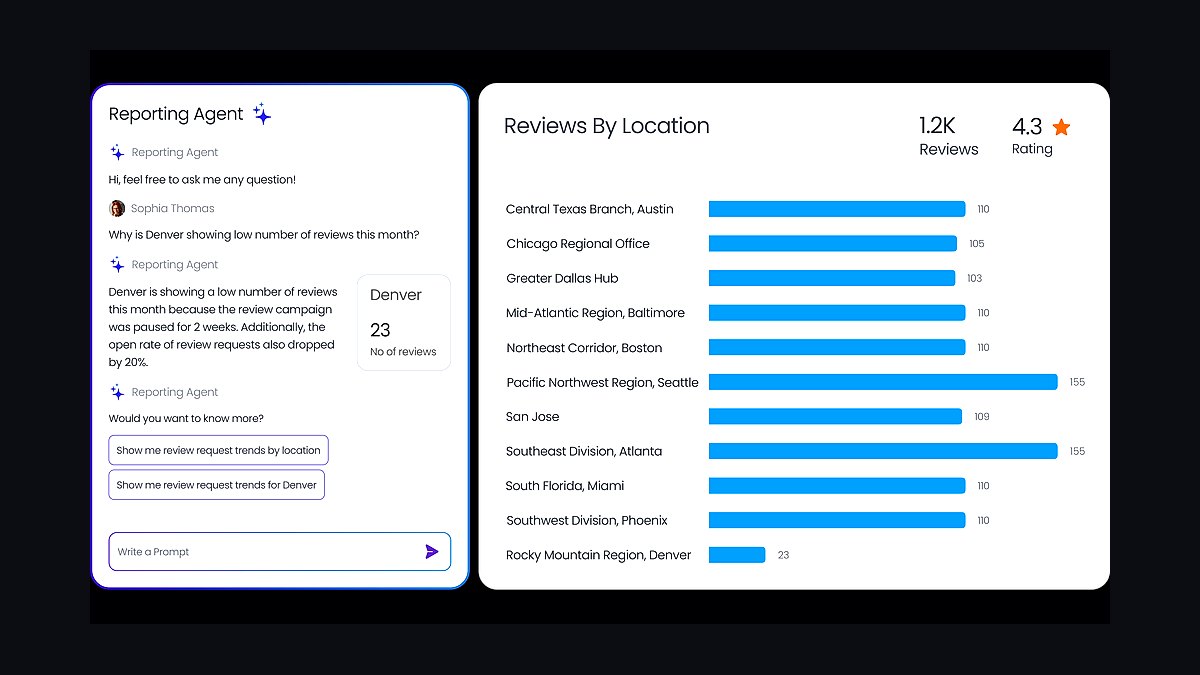Click the message 'Why is Denver showing low number of reviews'

click(x=264, y=235)
